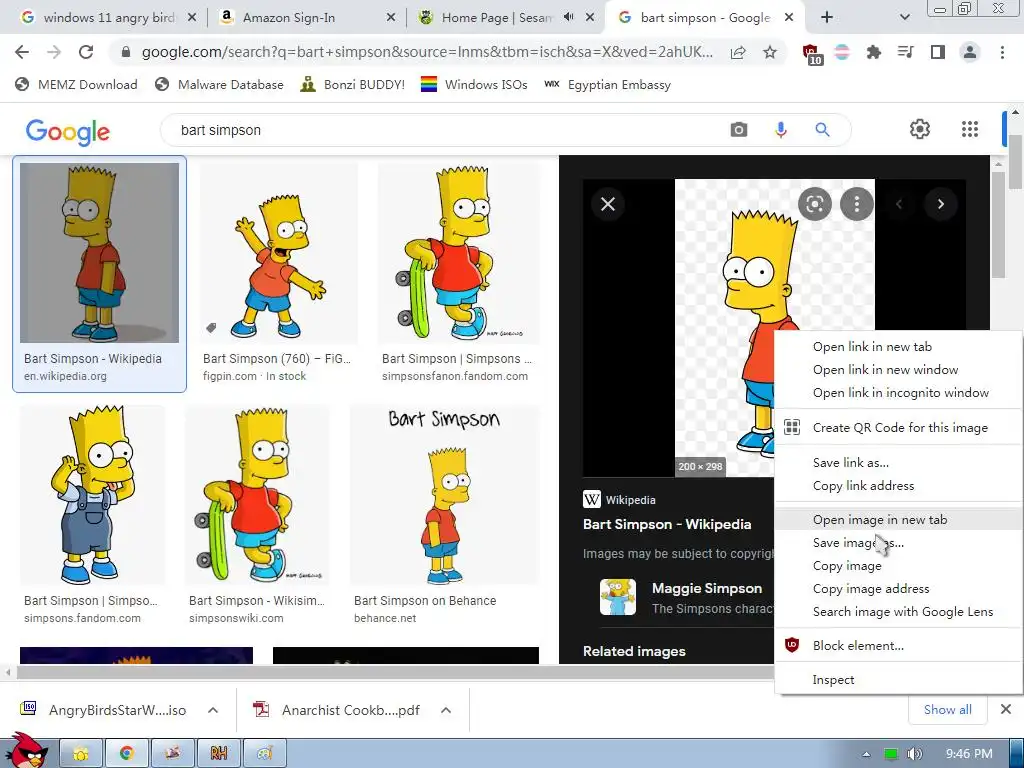The image size is (1024, 768).
Task: Open the preview panel more options
Action: tap(856, 204)
